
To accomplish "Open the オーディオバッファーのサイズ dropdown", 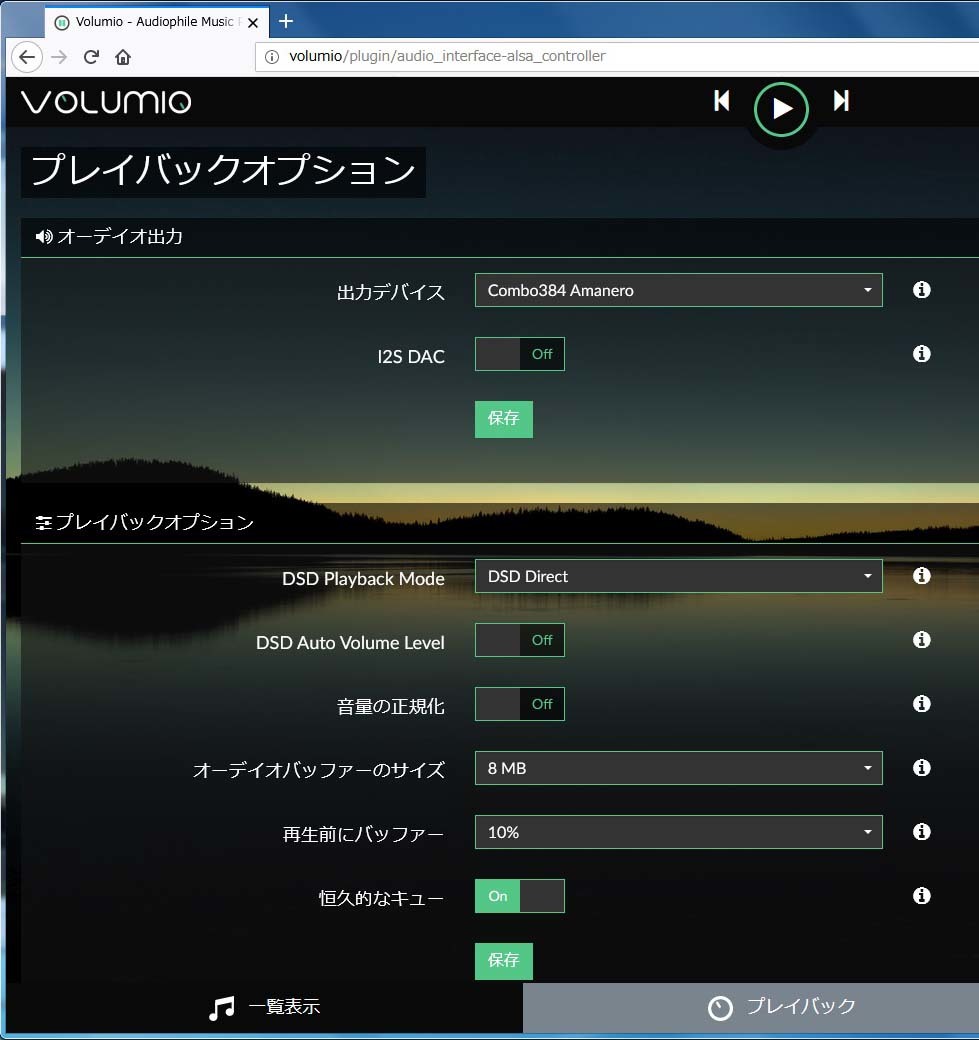I will point(678,768).
